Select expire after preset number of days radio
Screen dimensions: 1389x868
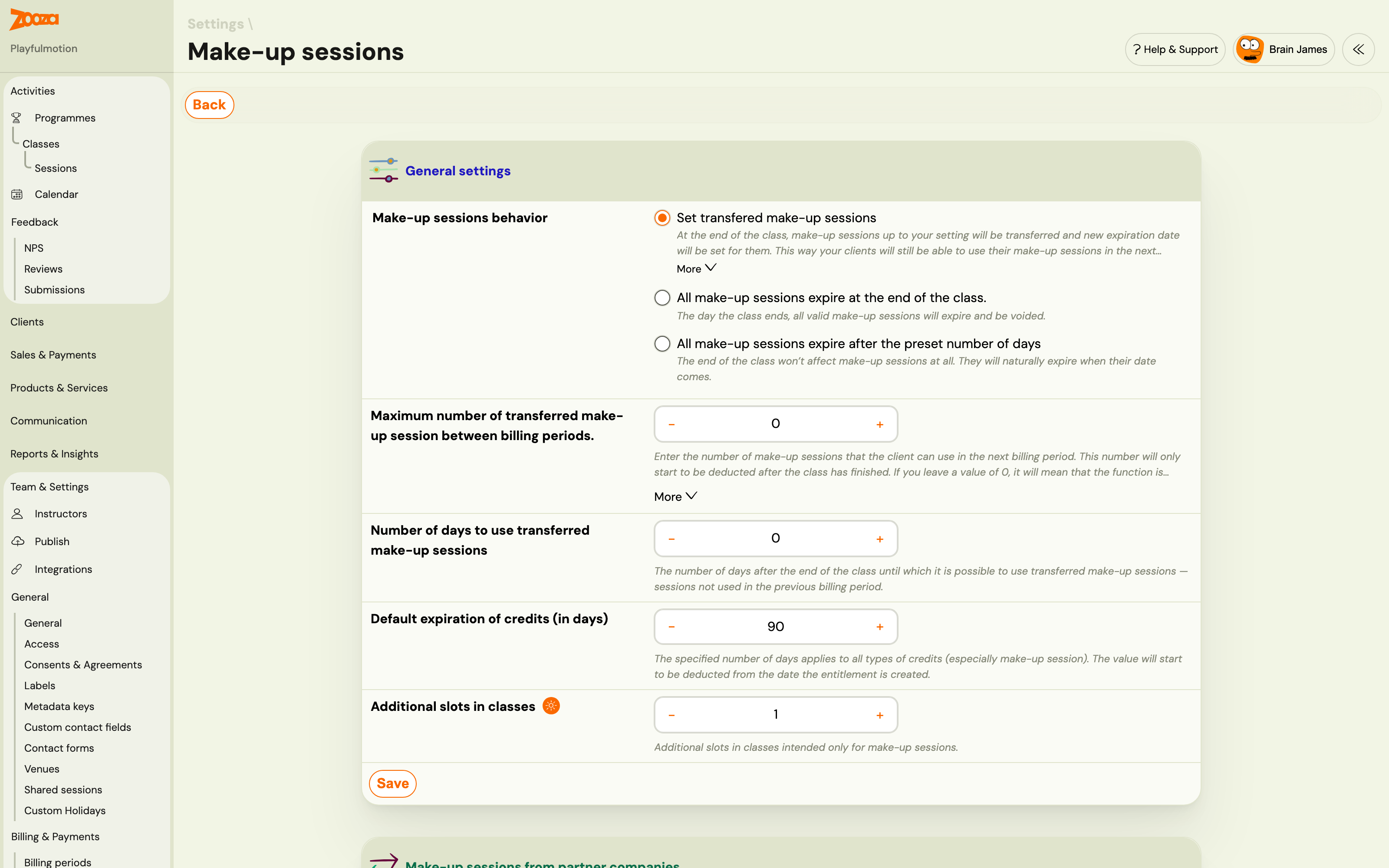coord(662,343)
